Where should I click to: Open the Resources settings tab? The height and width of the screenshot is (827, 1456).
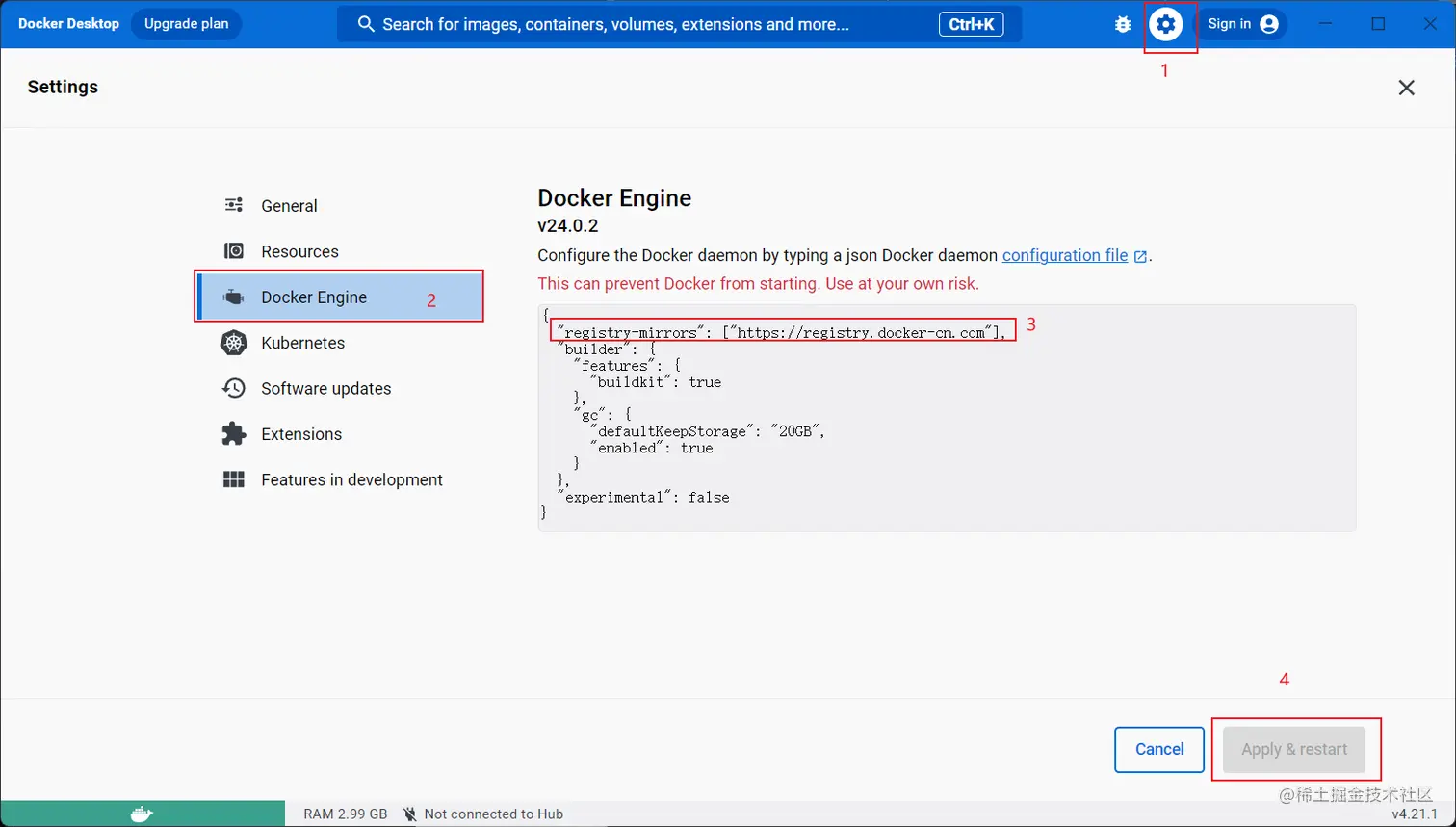click(x=340, y=251)
